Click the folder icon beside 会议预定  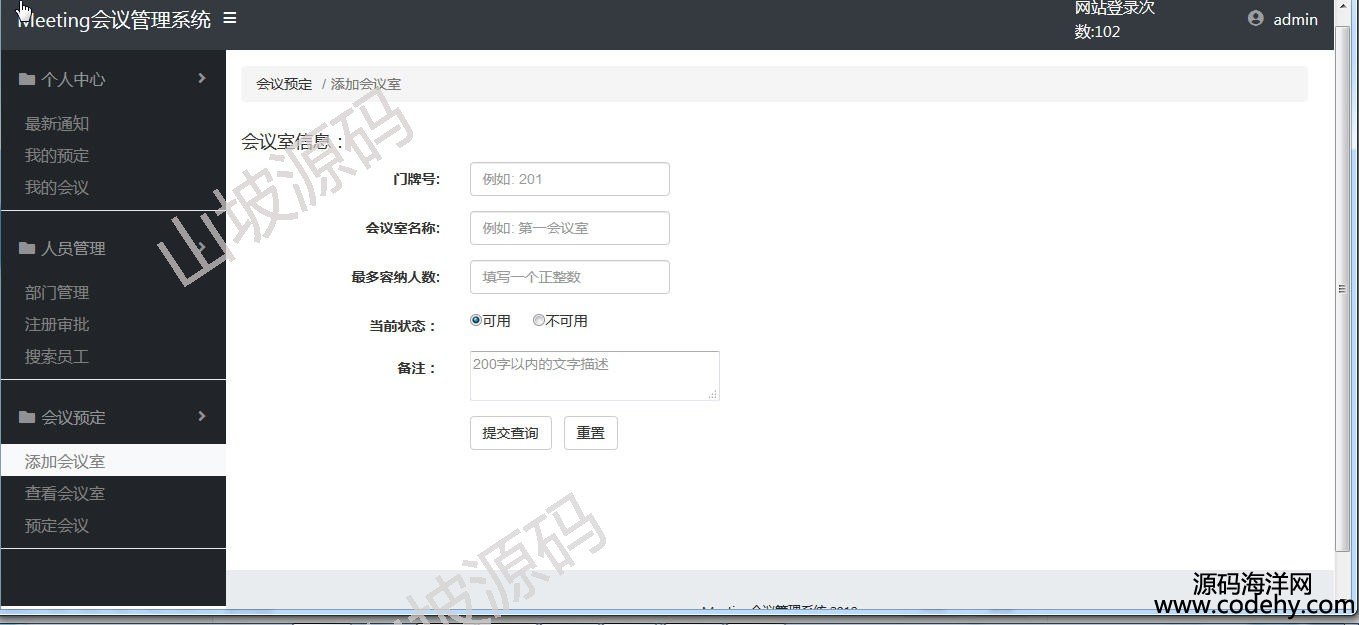click(27, 417)
